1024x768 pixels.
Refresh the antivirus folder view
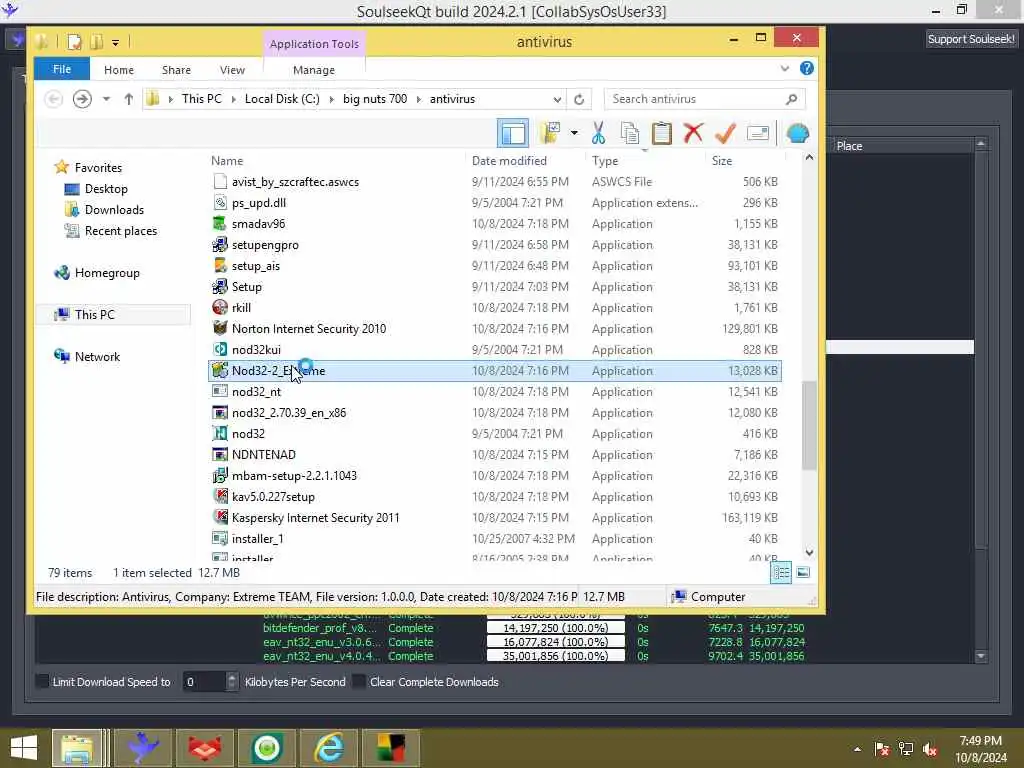(x=579, y=99)
